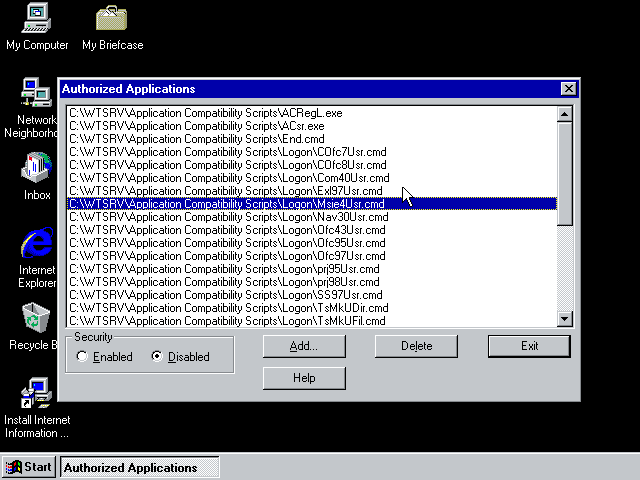Enable security with the Enabled radio button
This screenshot has height=480, width=640.
(83, 357)
